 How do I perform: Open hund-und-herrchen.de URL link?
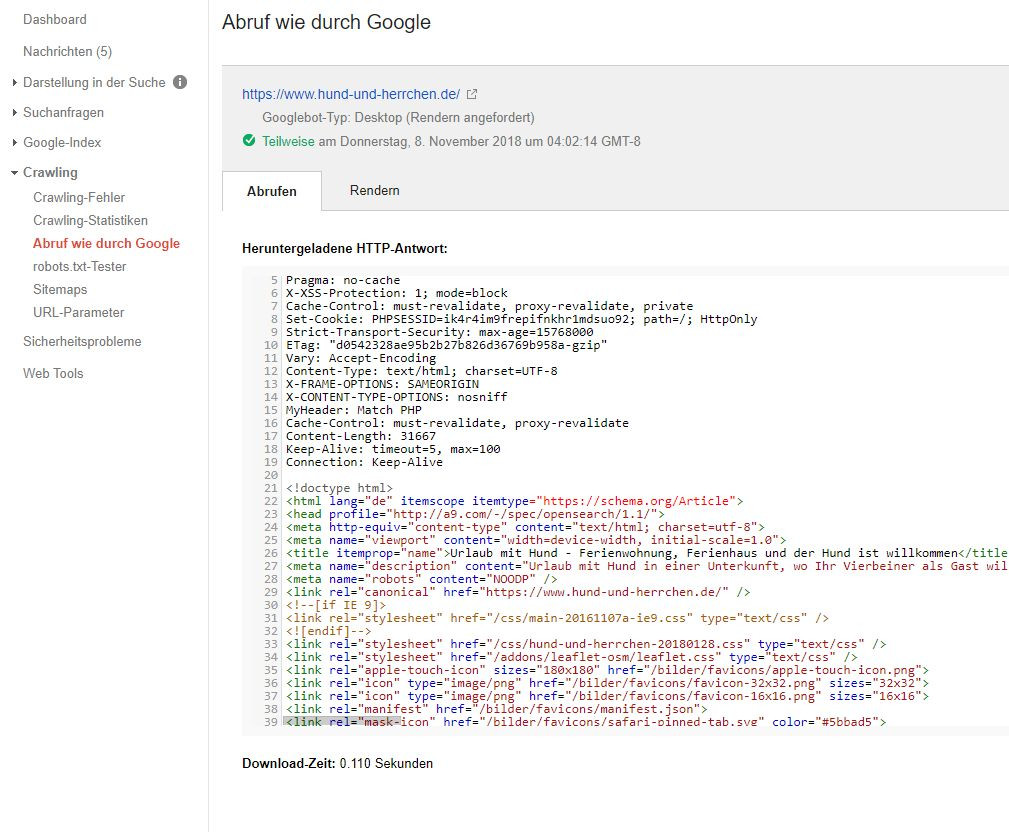coord(351,94)
